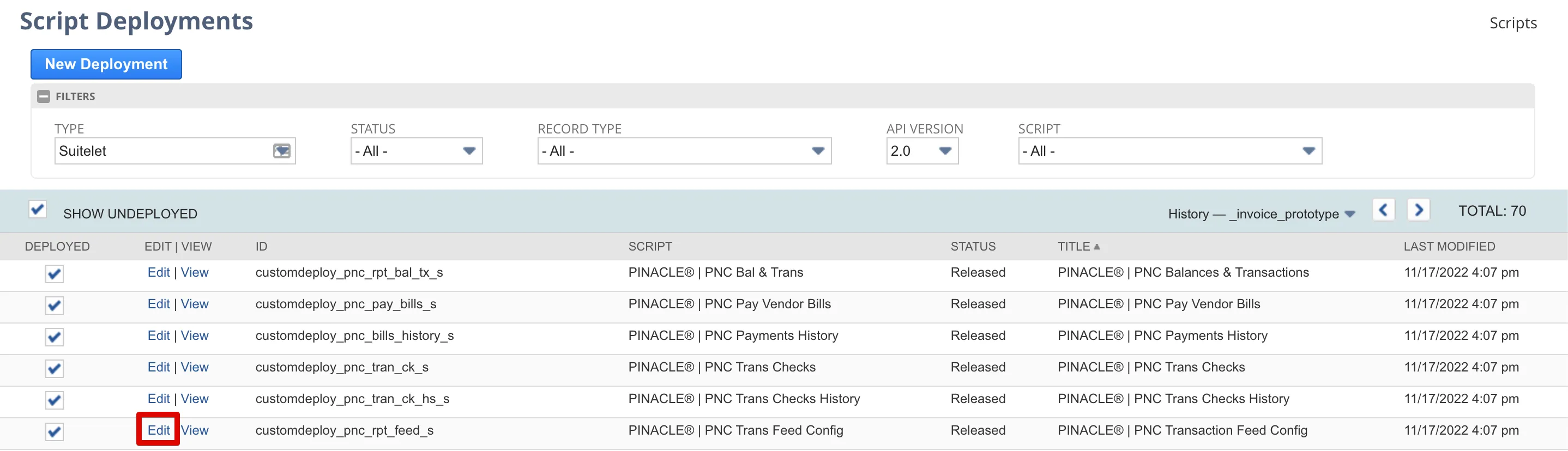
Task: Edit the PNC Trans Feed Config deployment
Action: click(158, 430)
